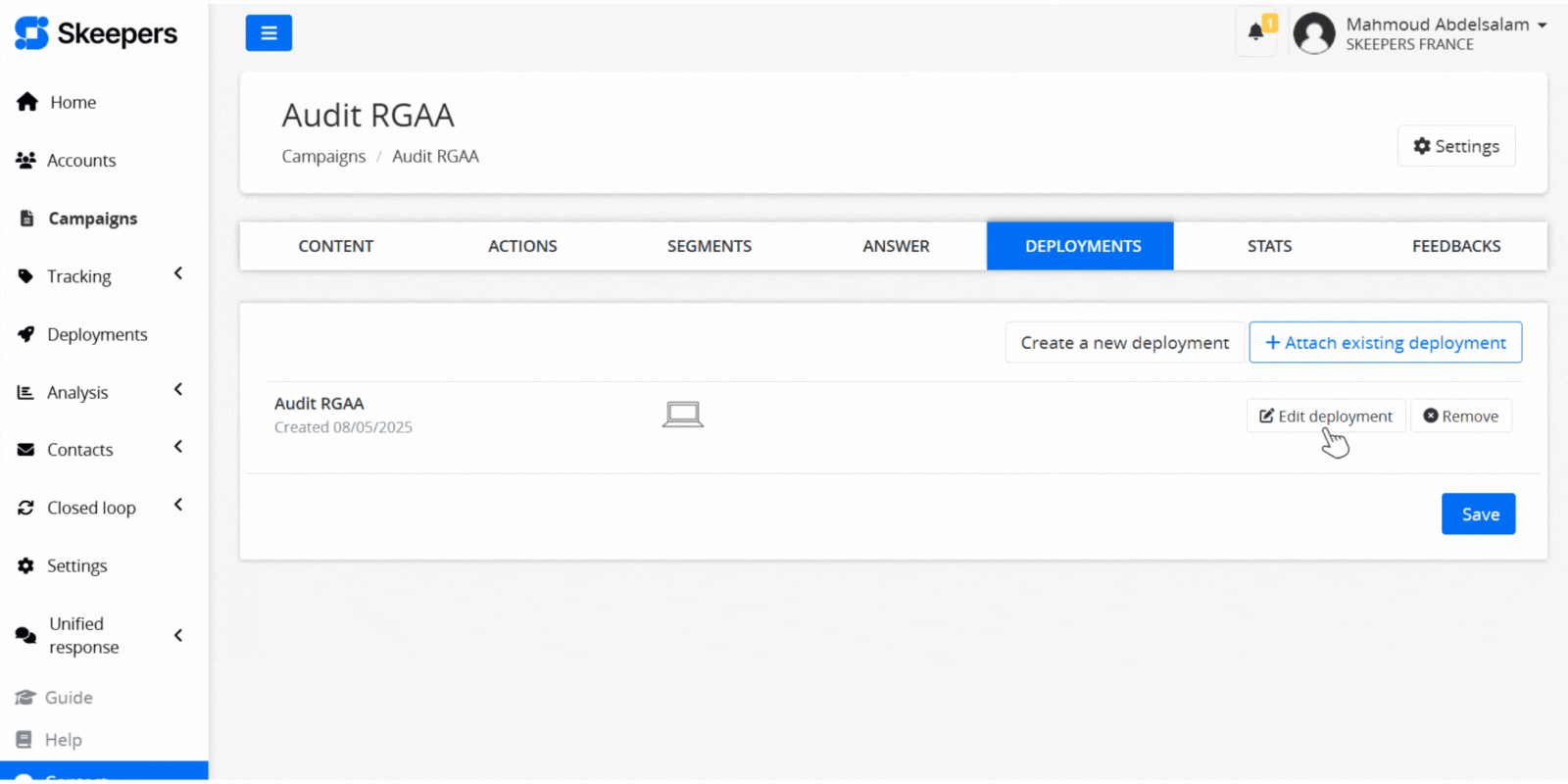This screenshot has width=1568, height=784.
Task: Click the user profile avatar
Action: pyautogui.click(x=1313, y=34)
